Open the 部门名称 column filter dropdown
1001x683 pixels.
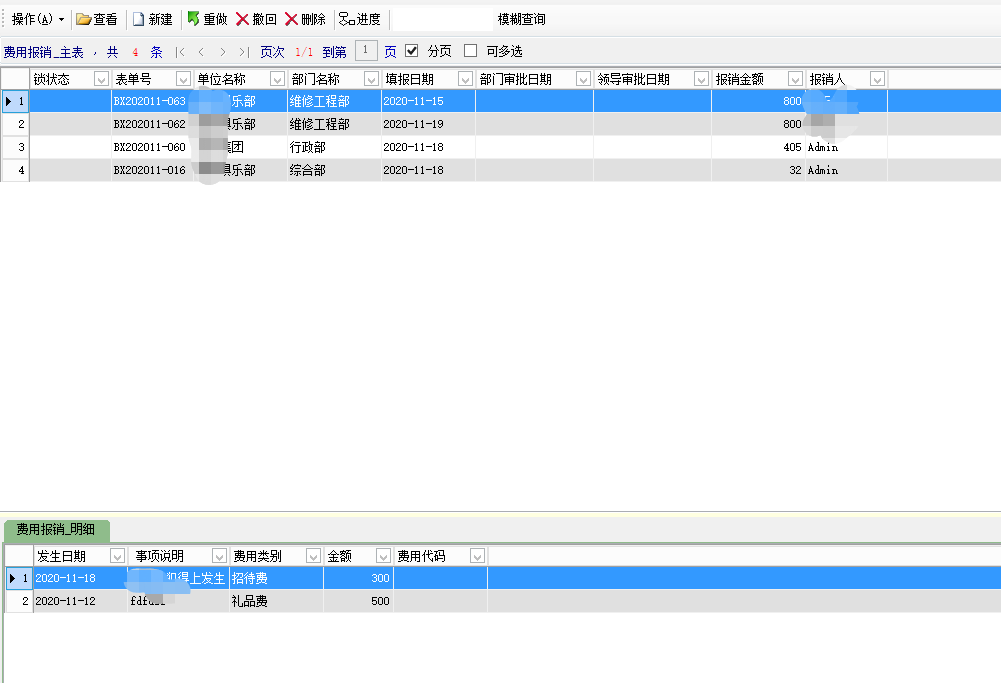[x=370, y=79]
